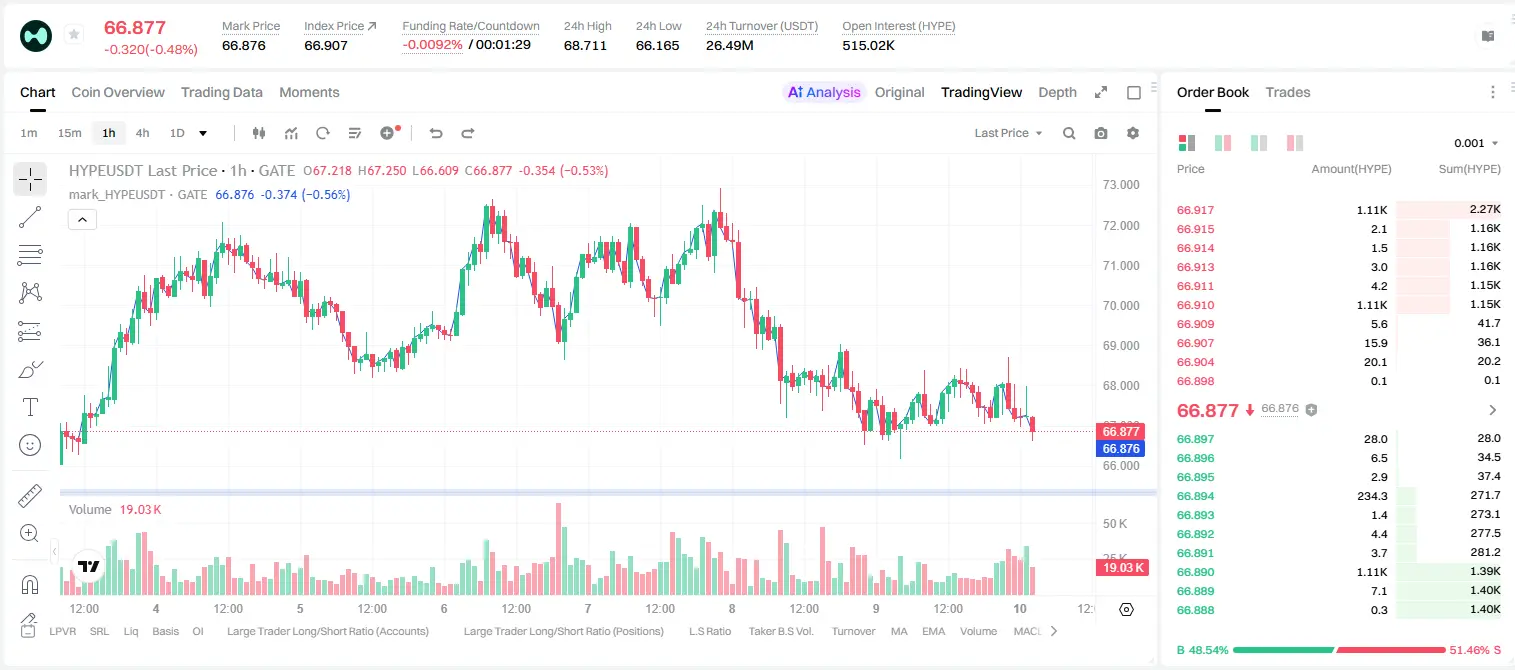The height and width of the screenshot is (670, 1515).
Task: Undo the last chart action
Action: [436, 133]
